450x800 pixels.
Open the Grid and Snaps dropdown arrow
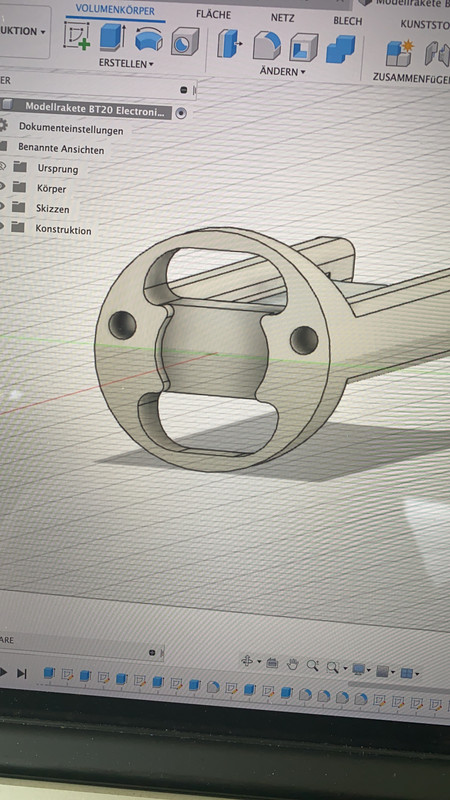(x=393, y=672)
